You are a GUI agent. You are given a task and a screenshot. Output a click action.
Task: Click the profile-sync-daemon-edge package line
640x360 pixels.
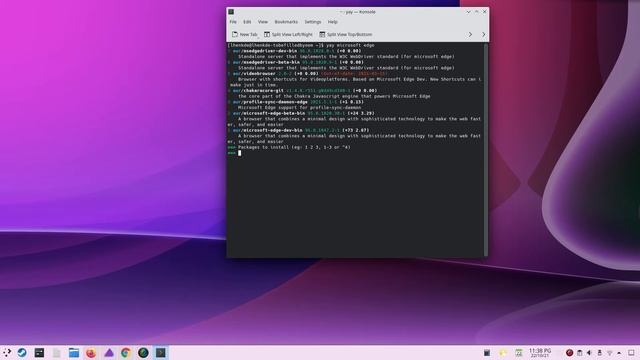pos(296,102)
